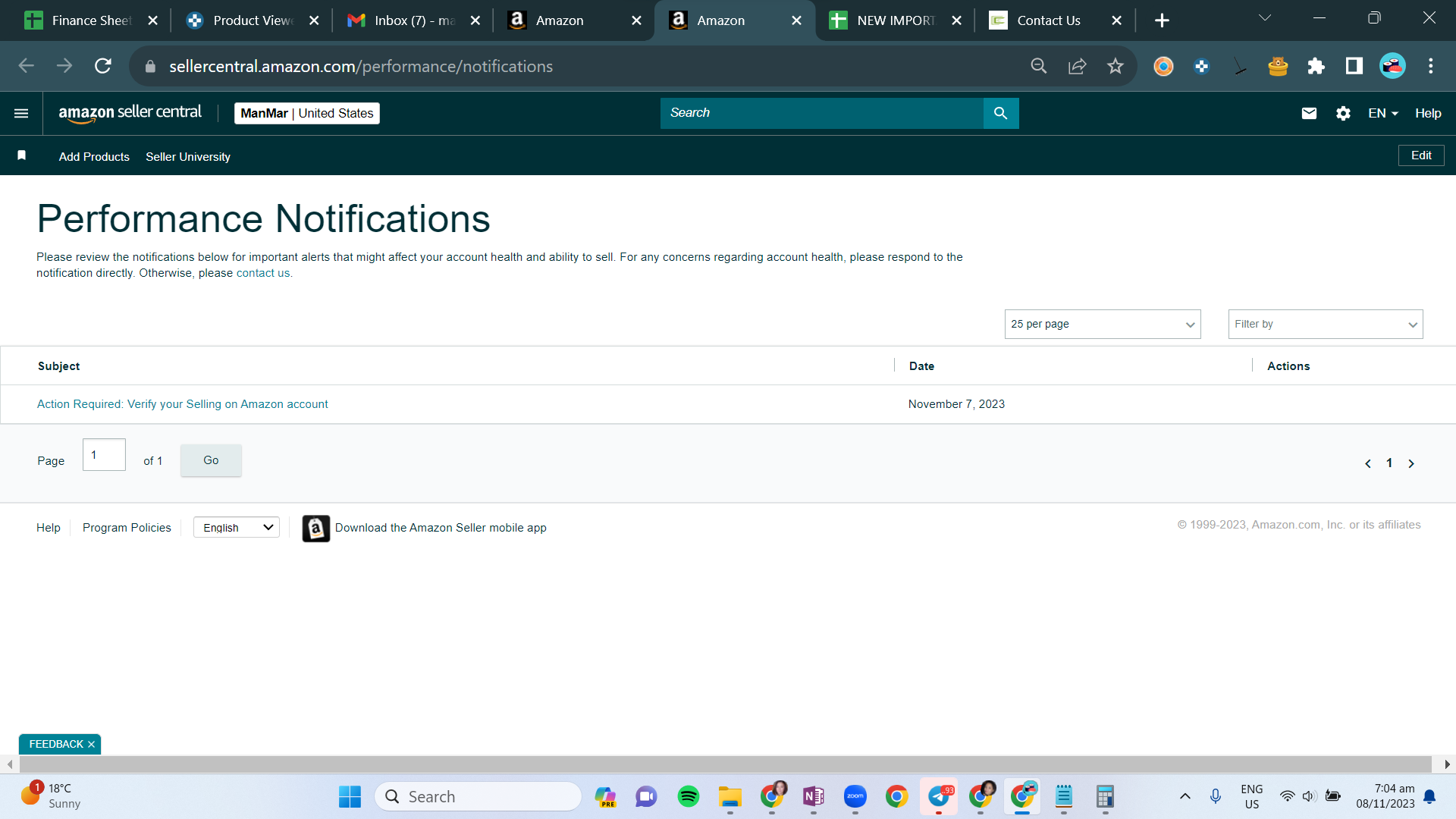Click the Help link in header
The width and height of the screenshot is (1456, 819).
click(x=1428, y=113)
